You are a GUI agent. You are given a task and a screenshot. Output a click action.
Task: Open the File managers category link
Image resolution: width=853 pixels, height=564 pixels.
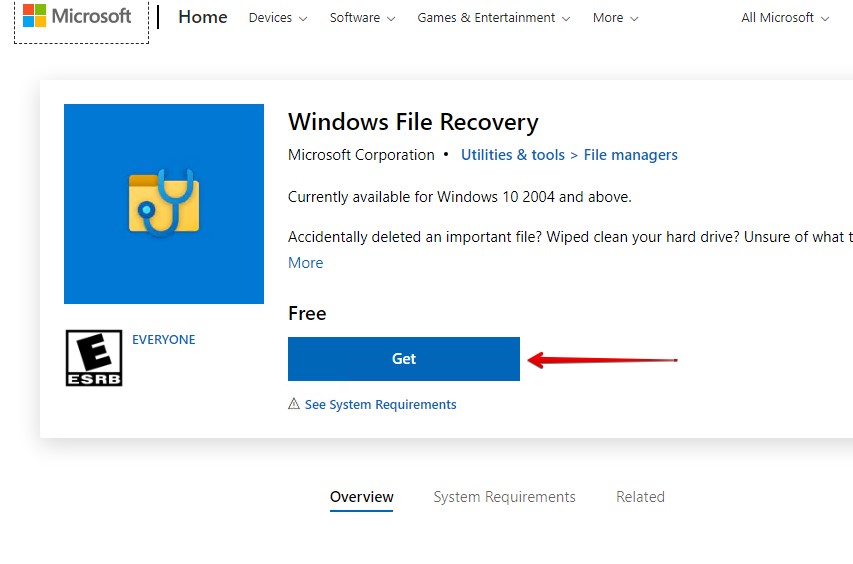(x=631, y=155)
